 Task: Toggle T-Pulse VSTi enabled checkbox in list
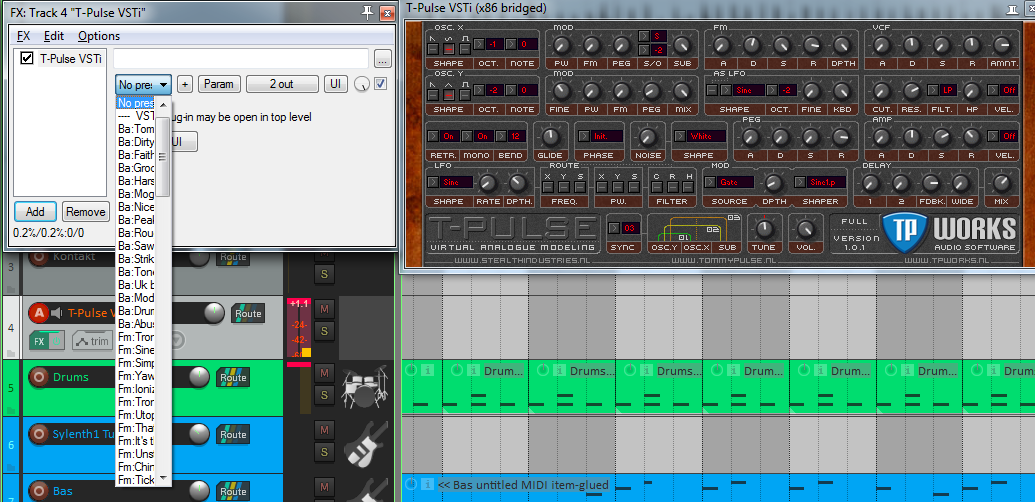tap(27, 58)
